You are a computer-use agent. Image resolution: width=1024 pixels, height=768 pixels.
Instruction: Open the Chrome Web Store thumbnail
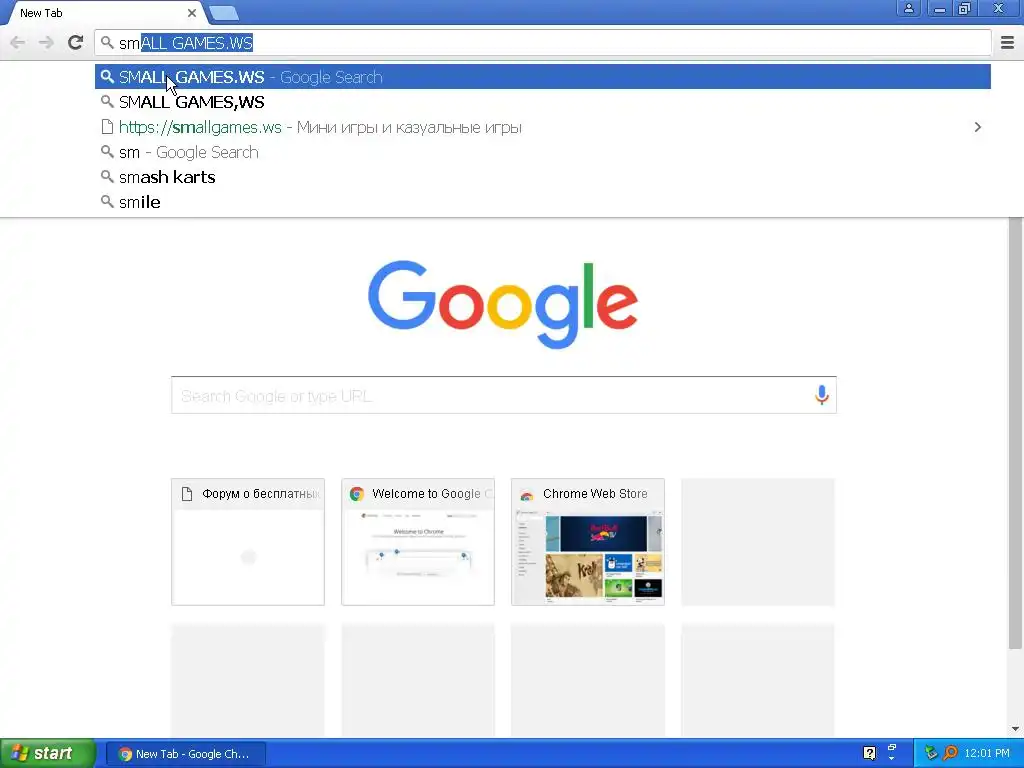click(x=588, y=542)
